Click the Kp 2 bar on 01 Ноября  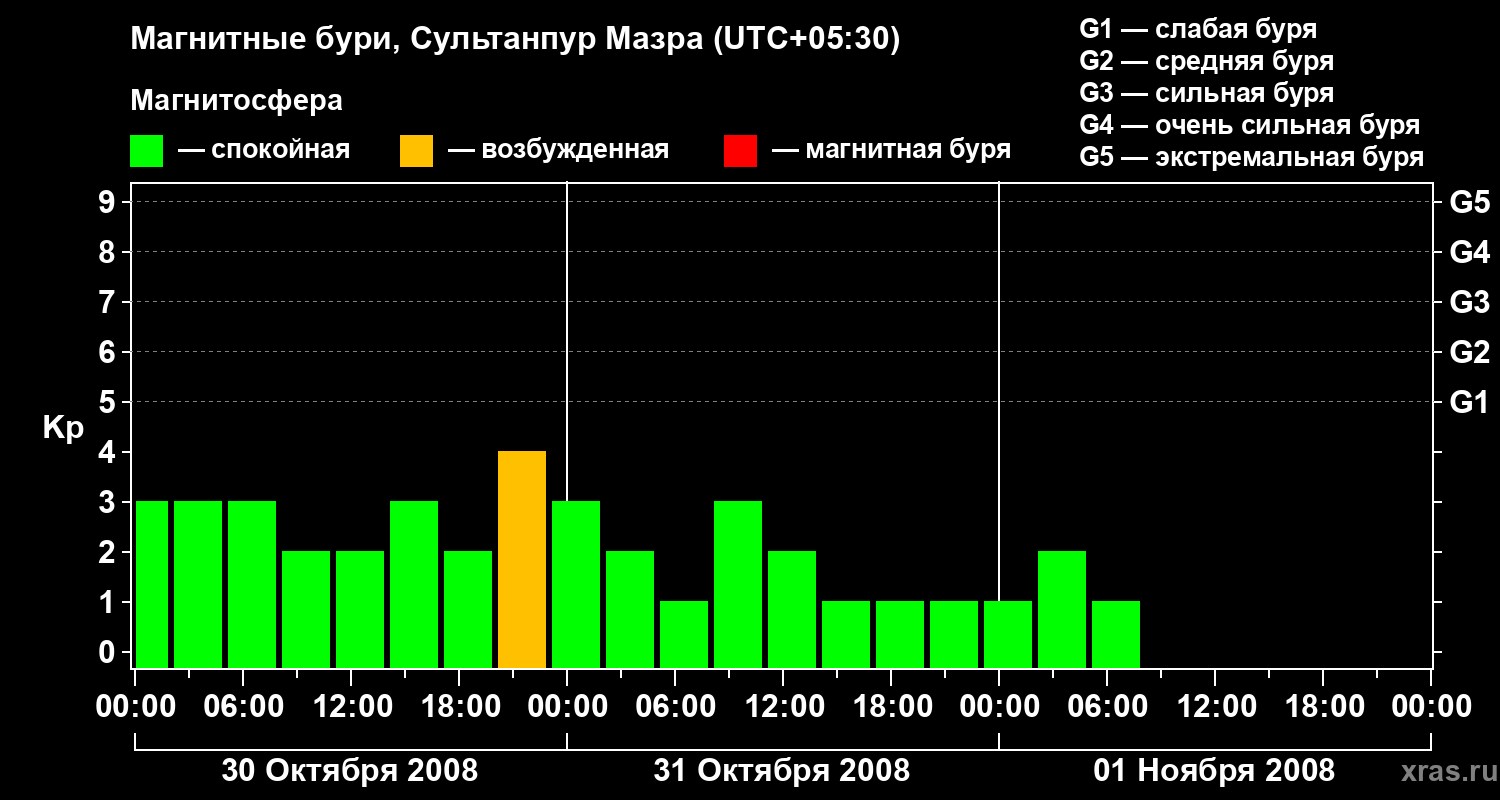1062,609
